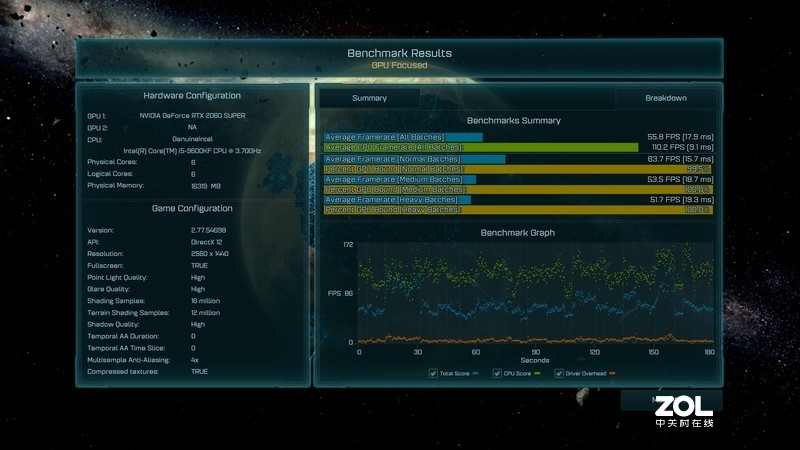Open the Breakdown tab
800x450 pixels.
click(x=665, y=98)
